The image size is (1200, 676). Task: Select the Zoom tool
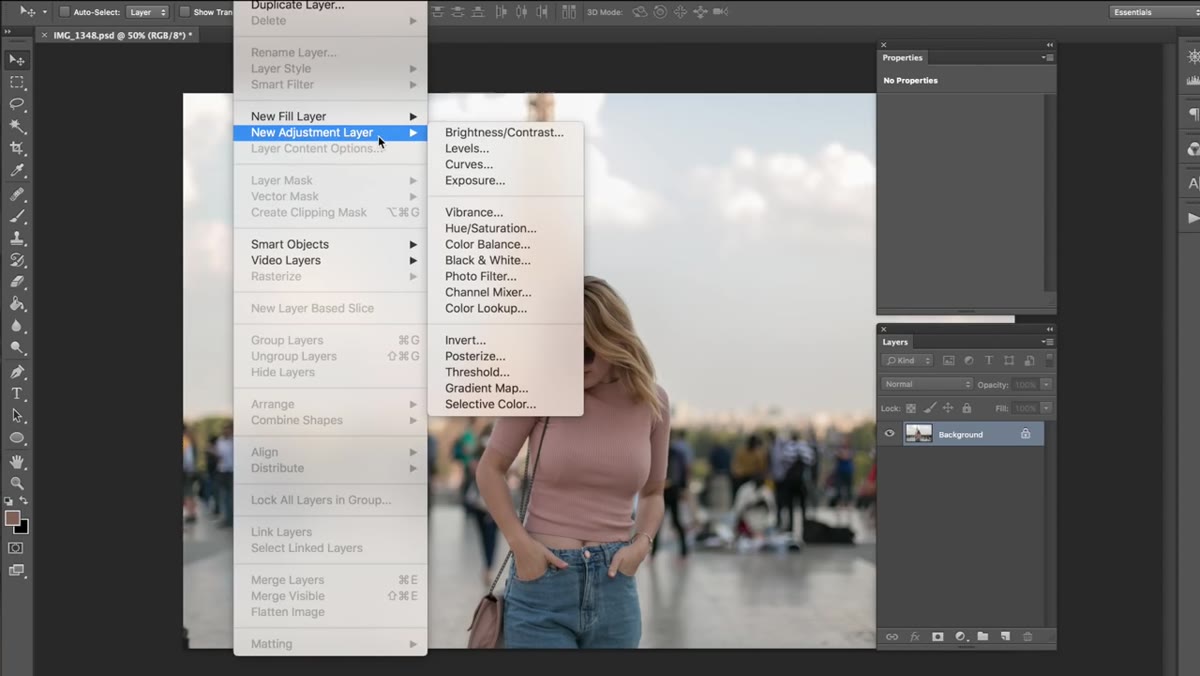click(x=17, y=483)
